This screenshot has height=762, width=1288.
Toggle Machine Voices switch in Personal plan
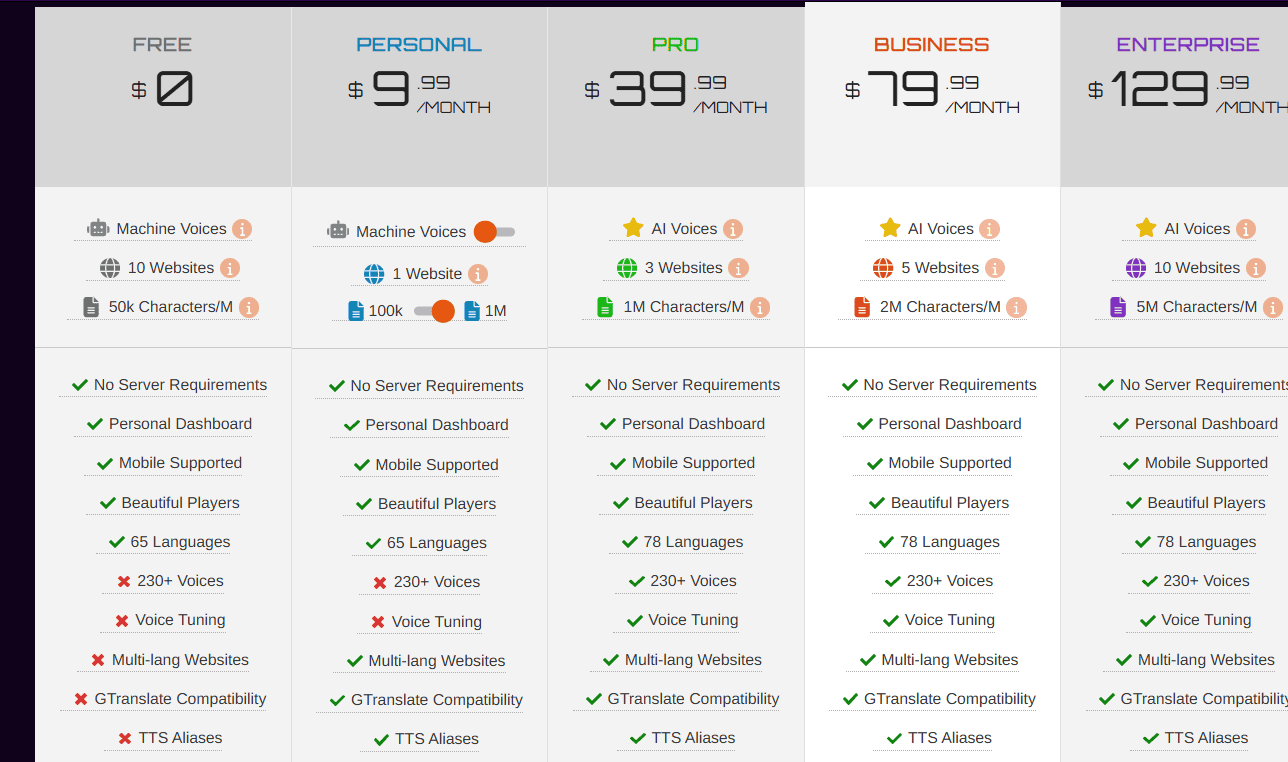point(493,232)
